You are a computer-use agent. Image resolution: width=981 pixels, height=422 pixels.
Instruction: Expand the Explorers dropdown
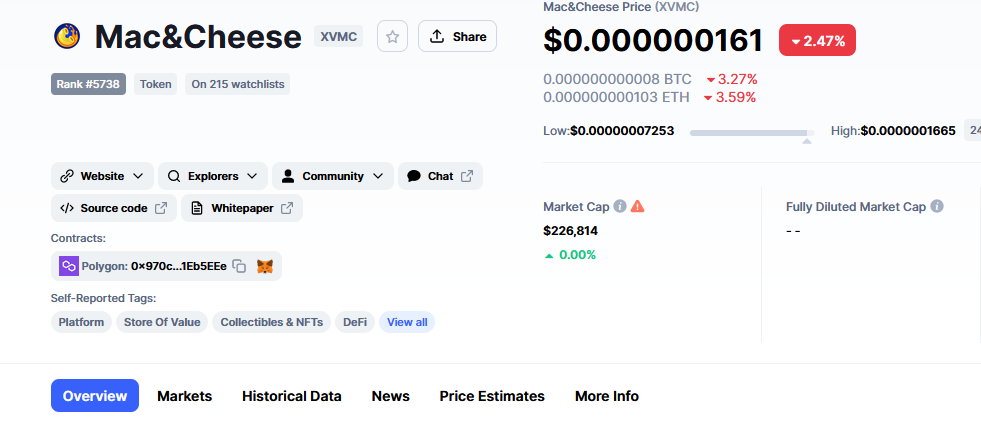[213, 176]
